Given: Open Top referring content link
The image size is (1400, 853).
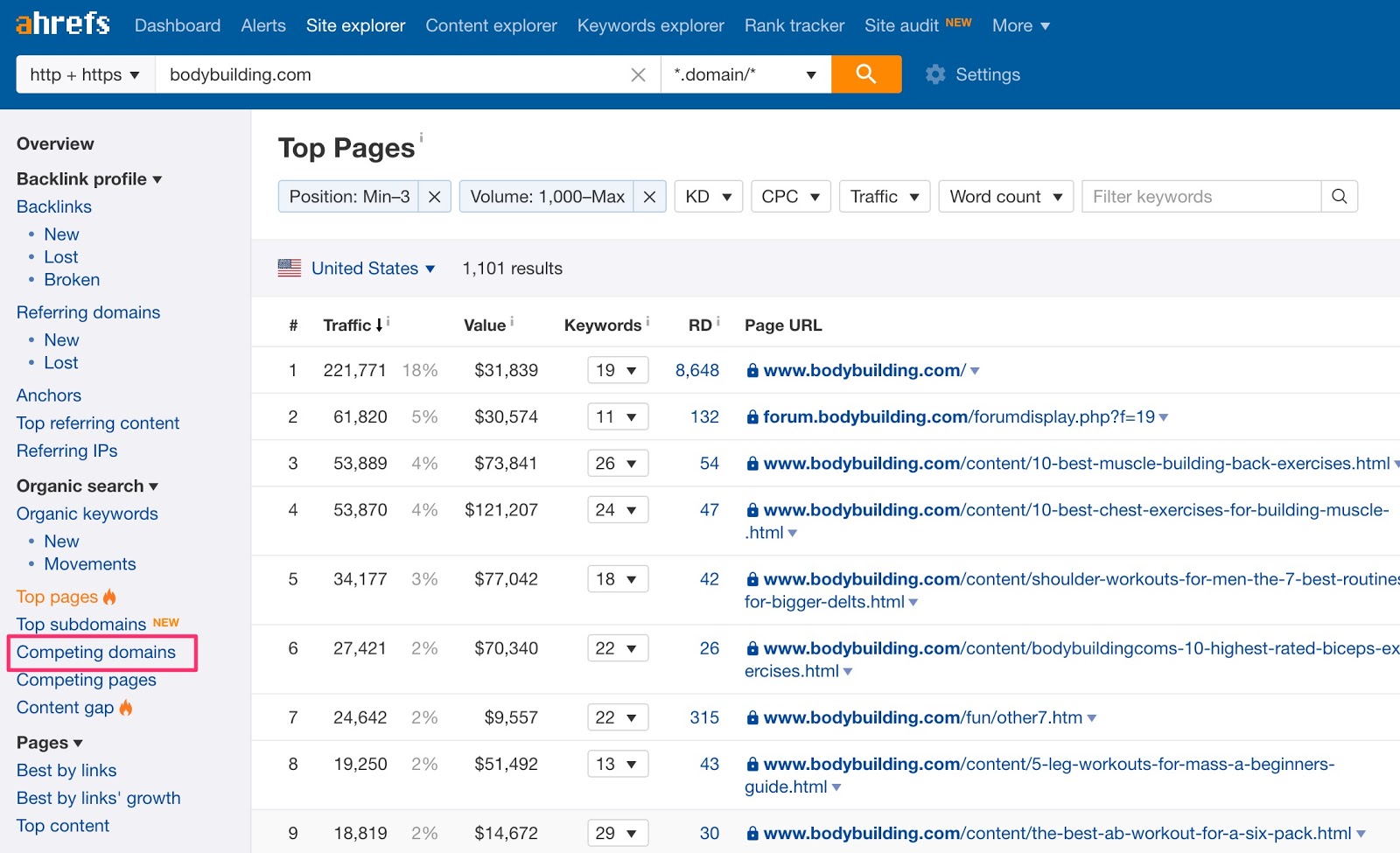Looking at the screenshot, I should point(98,423).
